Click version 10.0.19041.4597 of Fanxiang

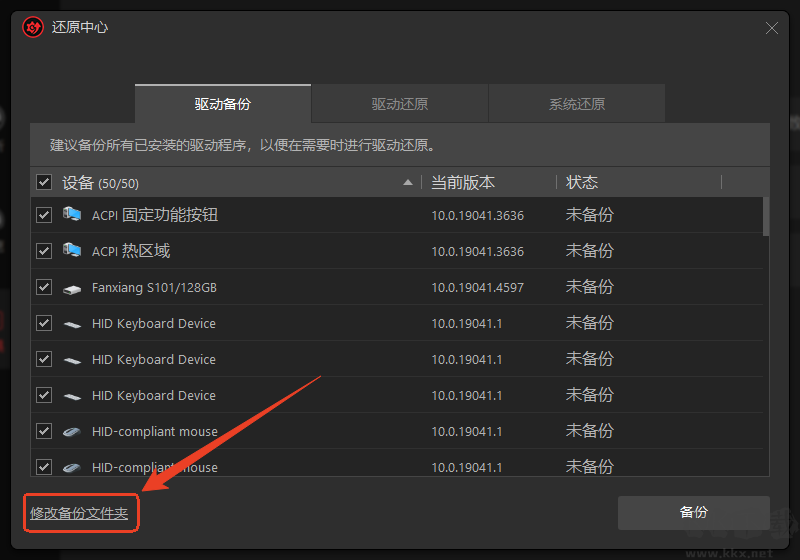coord(478,288)
